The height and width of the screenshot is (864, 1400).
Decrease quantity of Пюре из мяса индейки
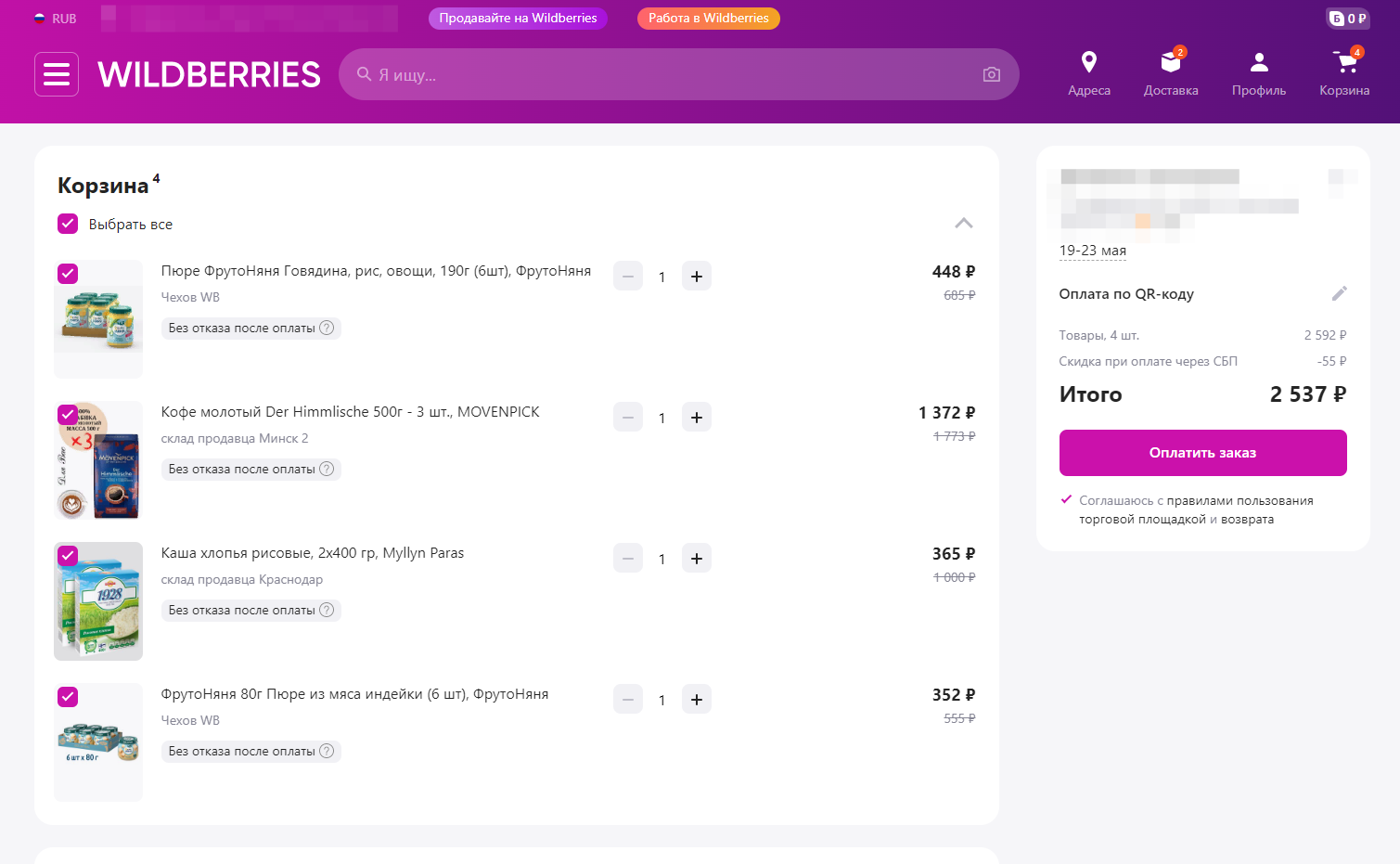pos(628,700)
